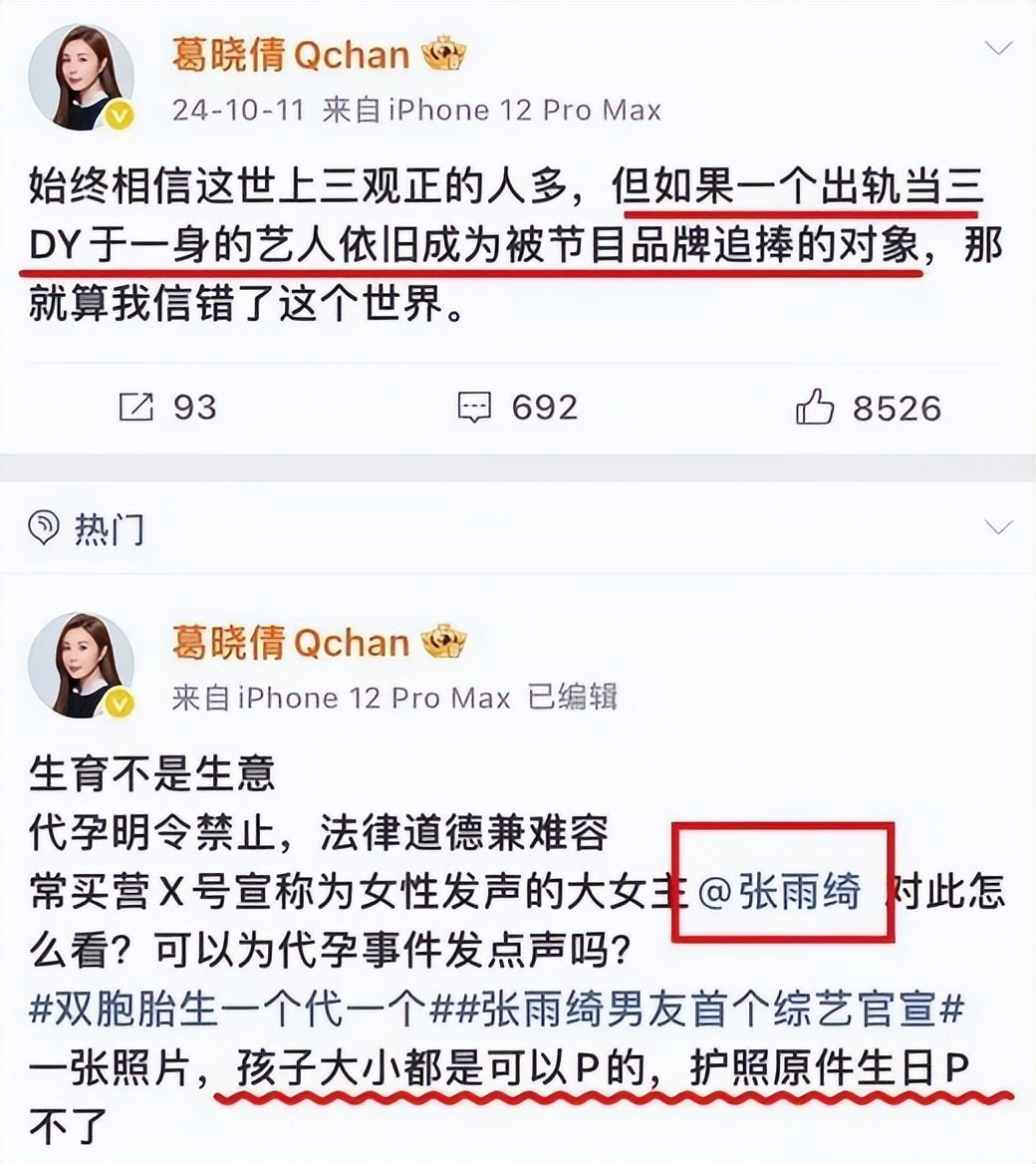Image resolution: width=1036 pixels, height=1164 pixels.
Task: Open second post's profile avatar
Action: pyautogui.click(x=81, y=665)
